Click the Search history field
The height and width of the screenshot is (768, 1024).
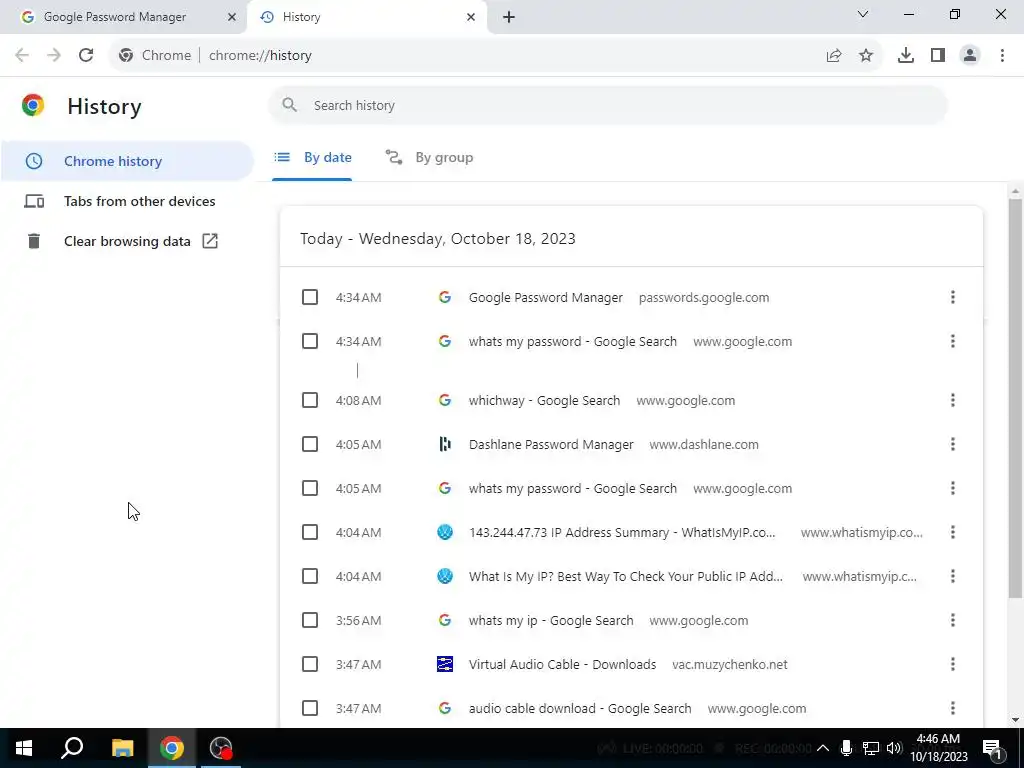(608, 105)
